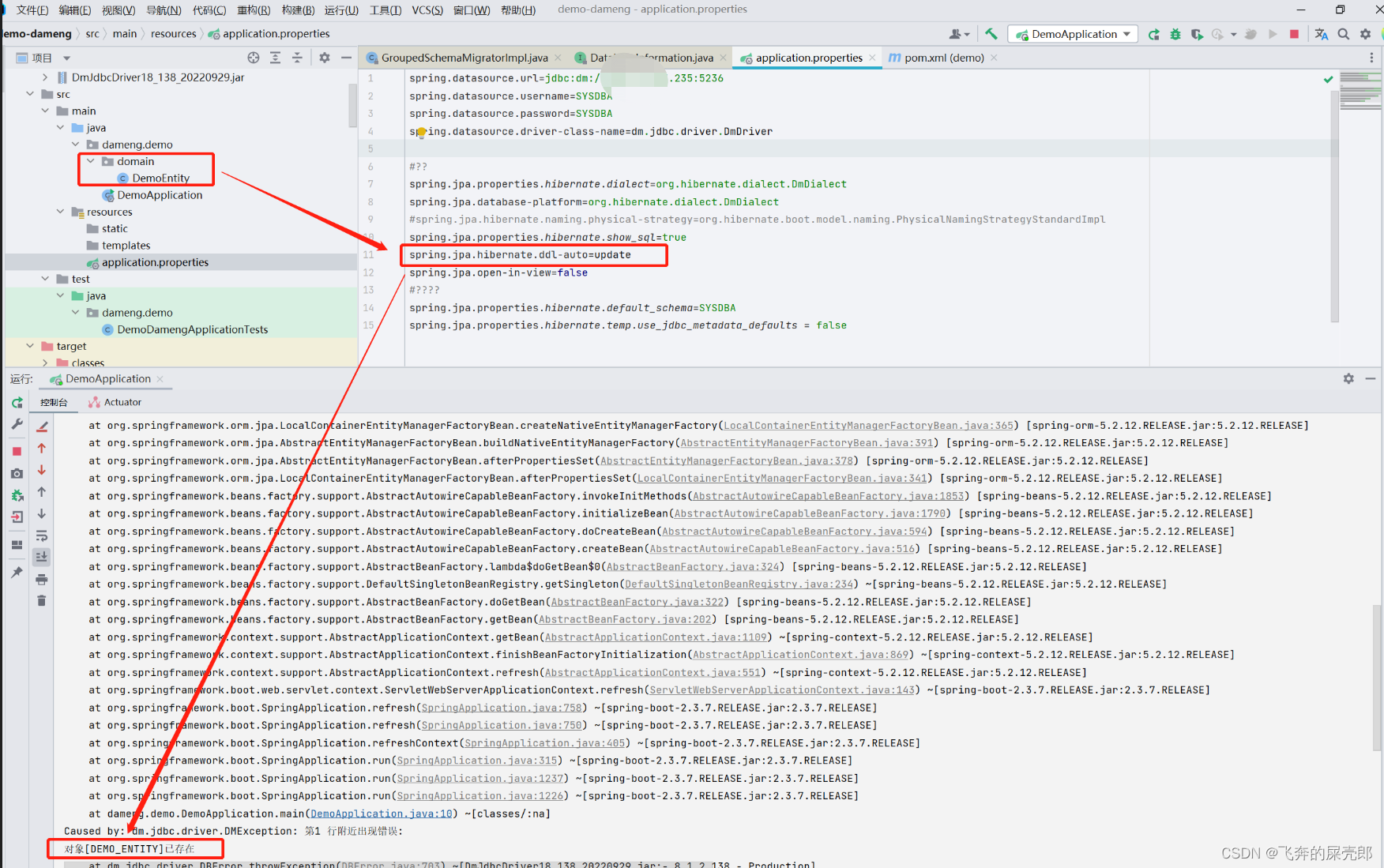Open run with Coverage icon in toolbar

(x=1198, y=34)
